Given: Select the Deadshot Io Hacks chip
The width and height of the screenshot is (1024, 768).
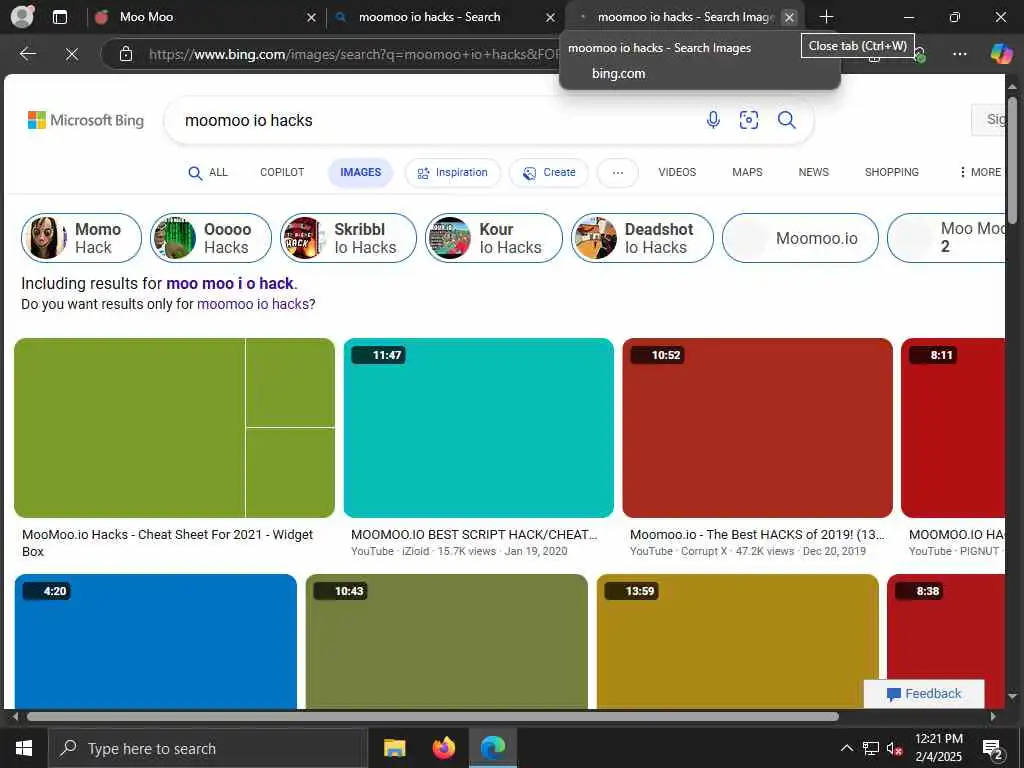Looking at the screenshot, I should tap(642, 238).
